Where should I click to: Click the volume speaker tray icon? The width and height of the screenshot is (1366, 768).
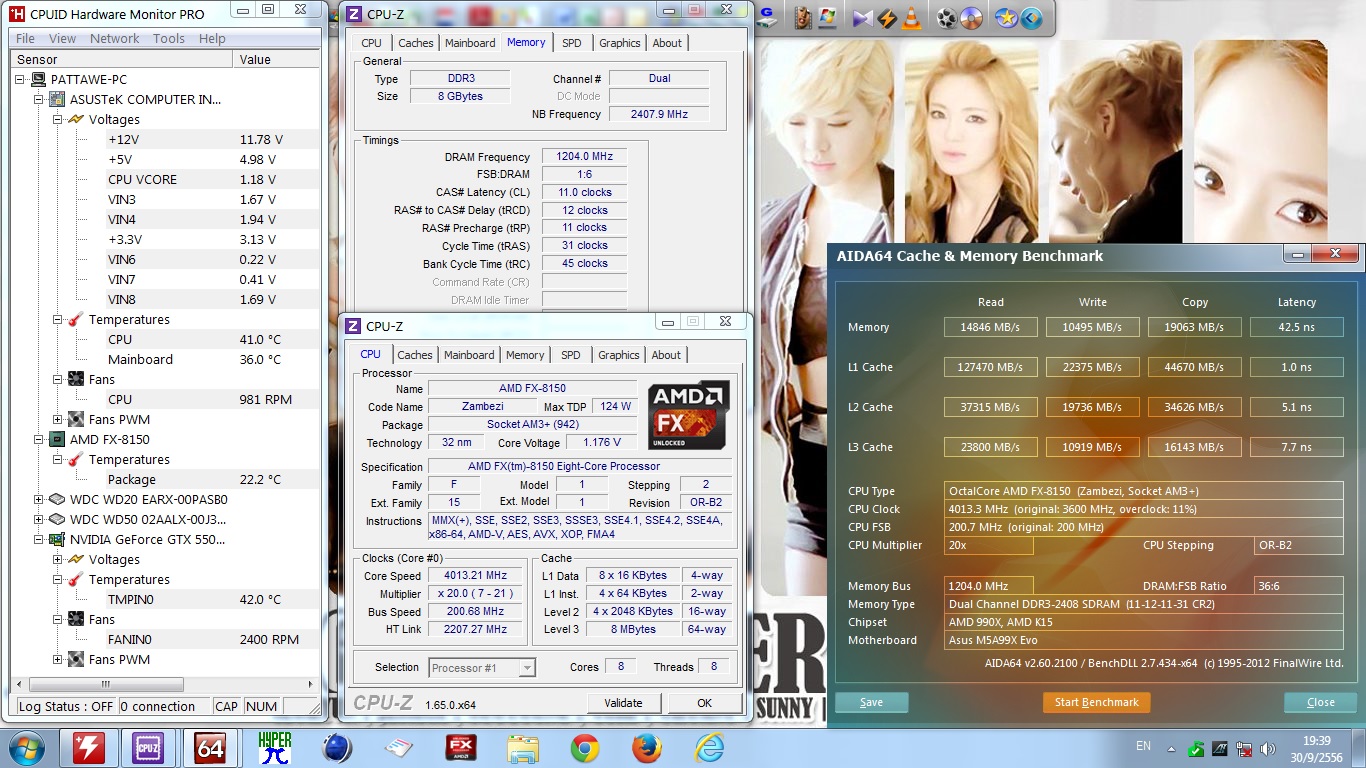1268,749
